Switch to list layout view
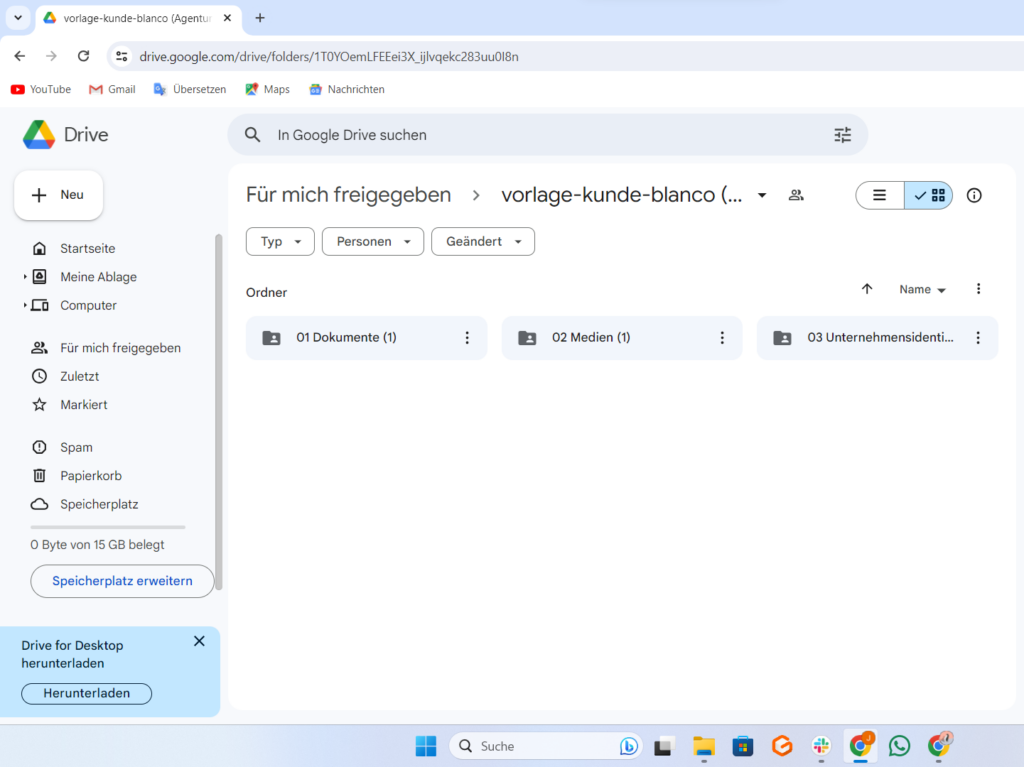 [x=880, y=195]
